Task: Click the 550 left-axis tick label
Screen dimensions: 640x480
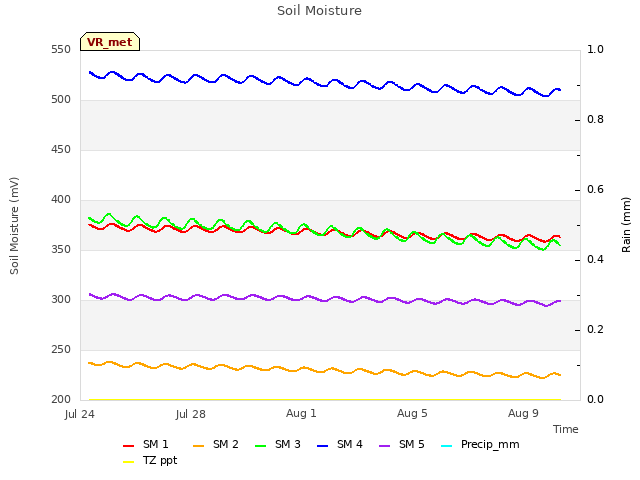Action: [x=61, y=50]
